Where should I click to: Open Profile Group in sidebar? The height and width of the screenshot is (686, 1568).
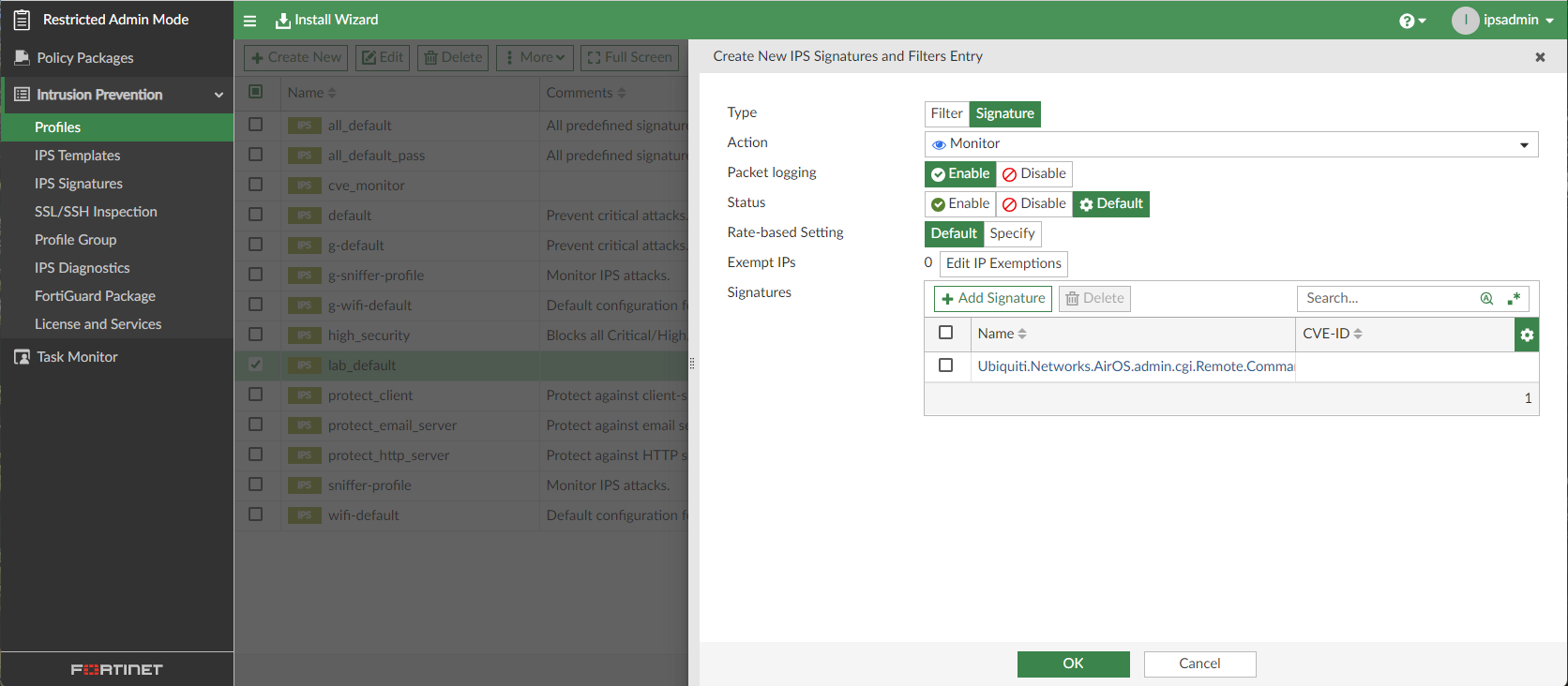(x=75, y=240)
